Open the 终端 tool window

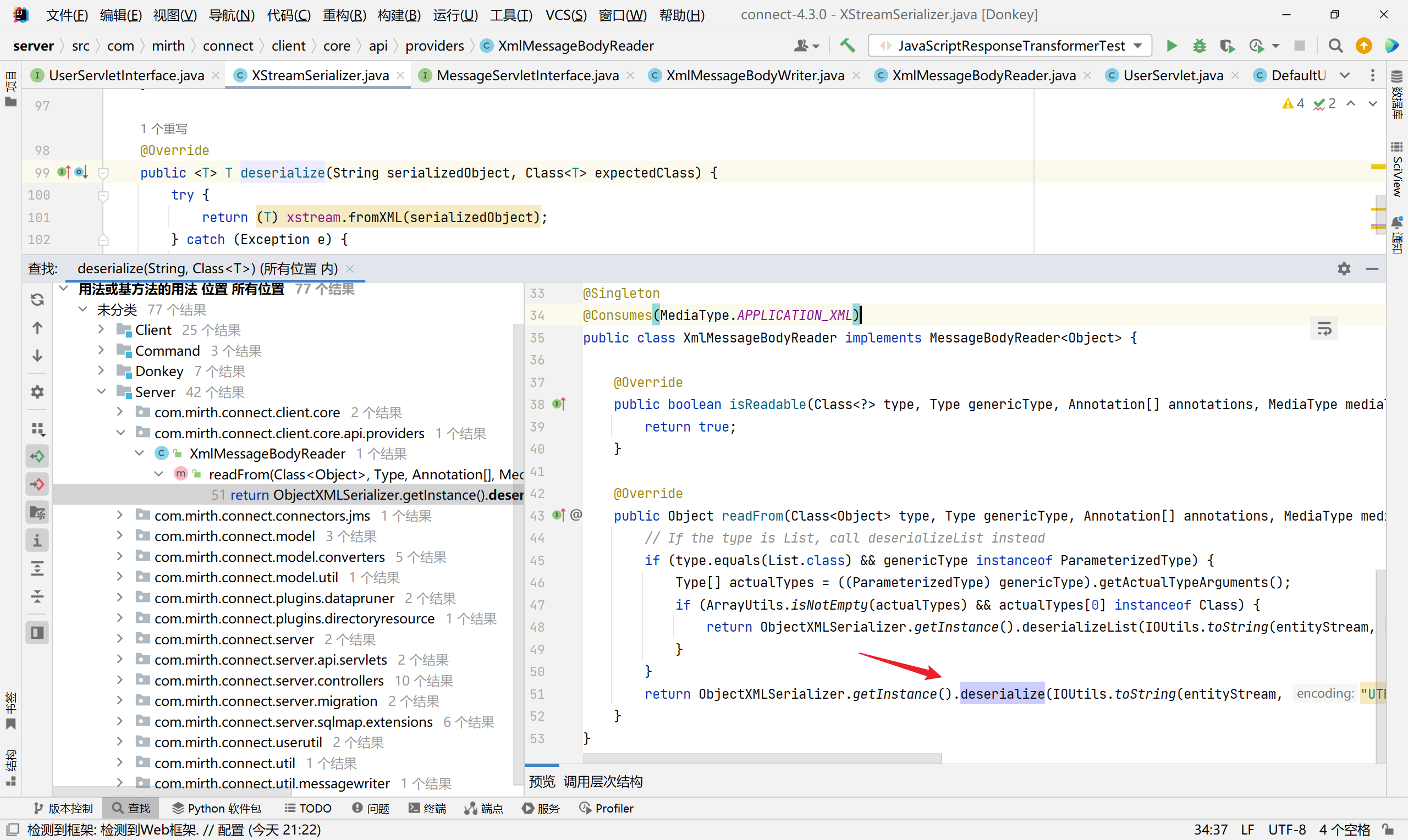pyautogui.click(x=427, y=808)
